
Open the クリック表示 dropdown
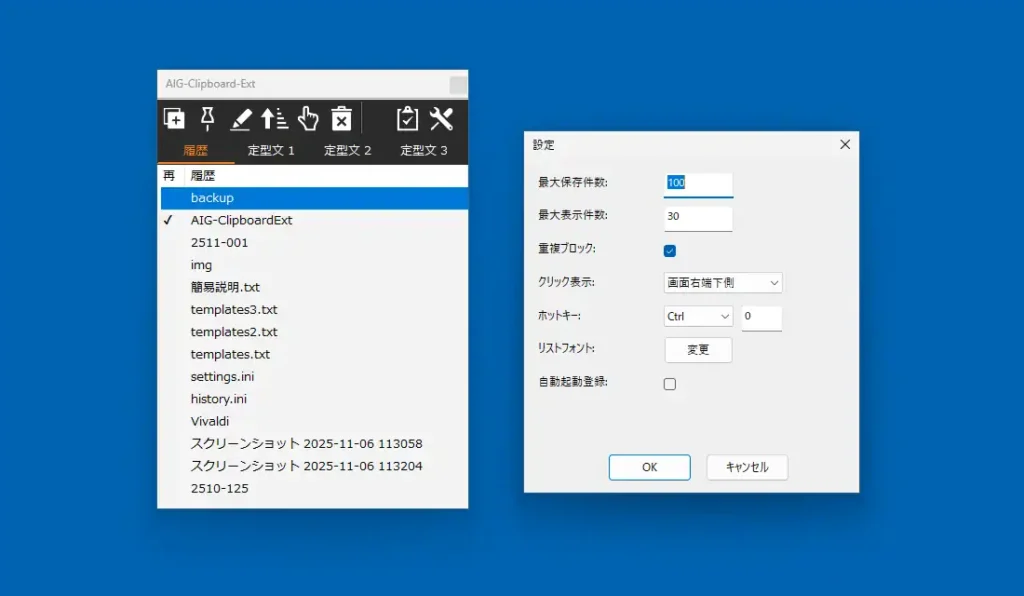tap(722, 282)
